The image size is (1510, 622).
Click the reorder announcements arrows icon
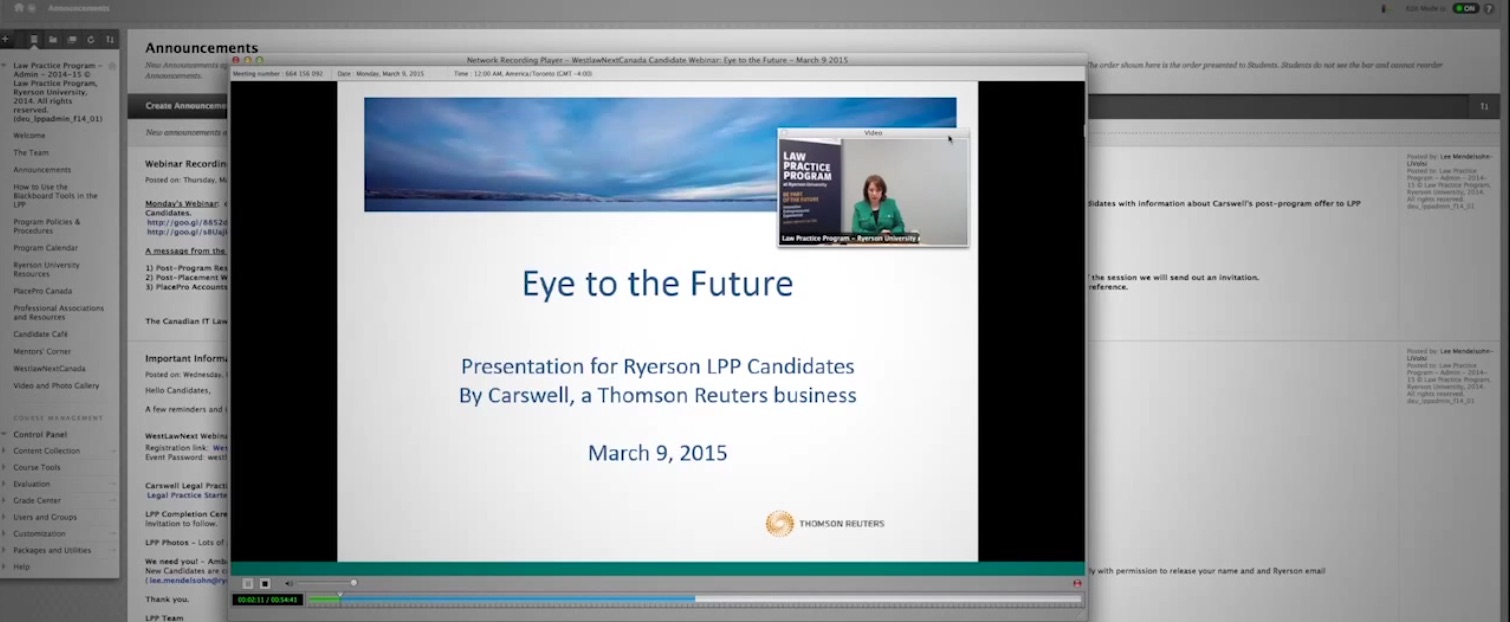click(1484, 106)
